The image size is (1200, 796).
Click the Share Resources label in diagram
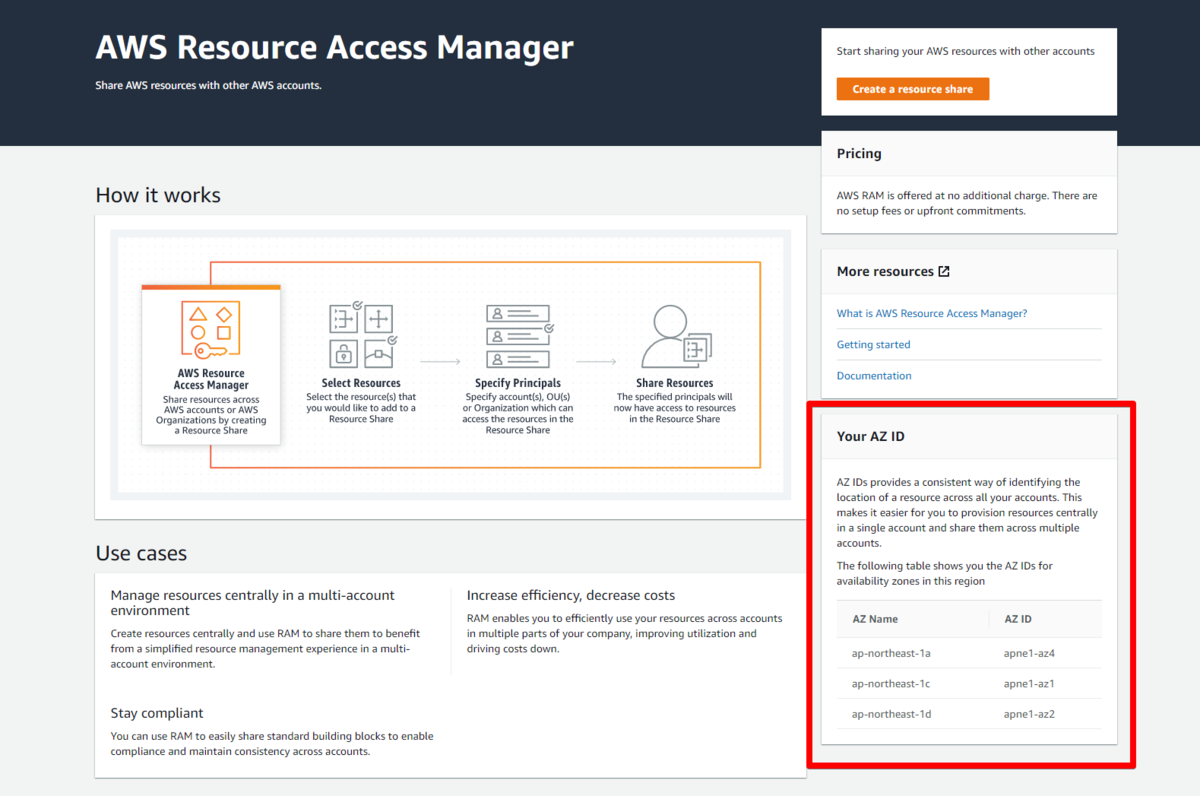coord(675,383)
